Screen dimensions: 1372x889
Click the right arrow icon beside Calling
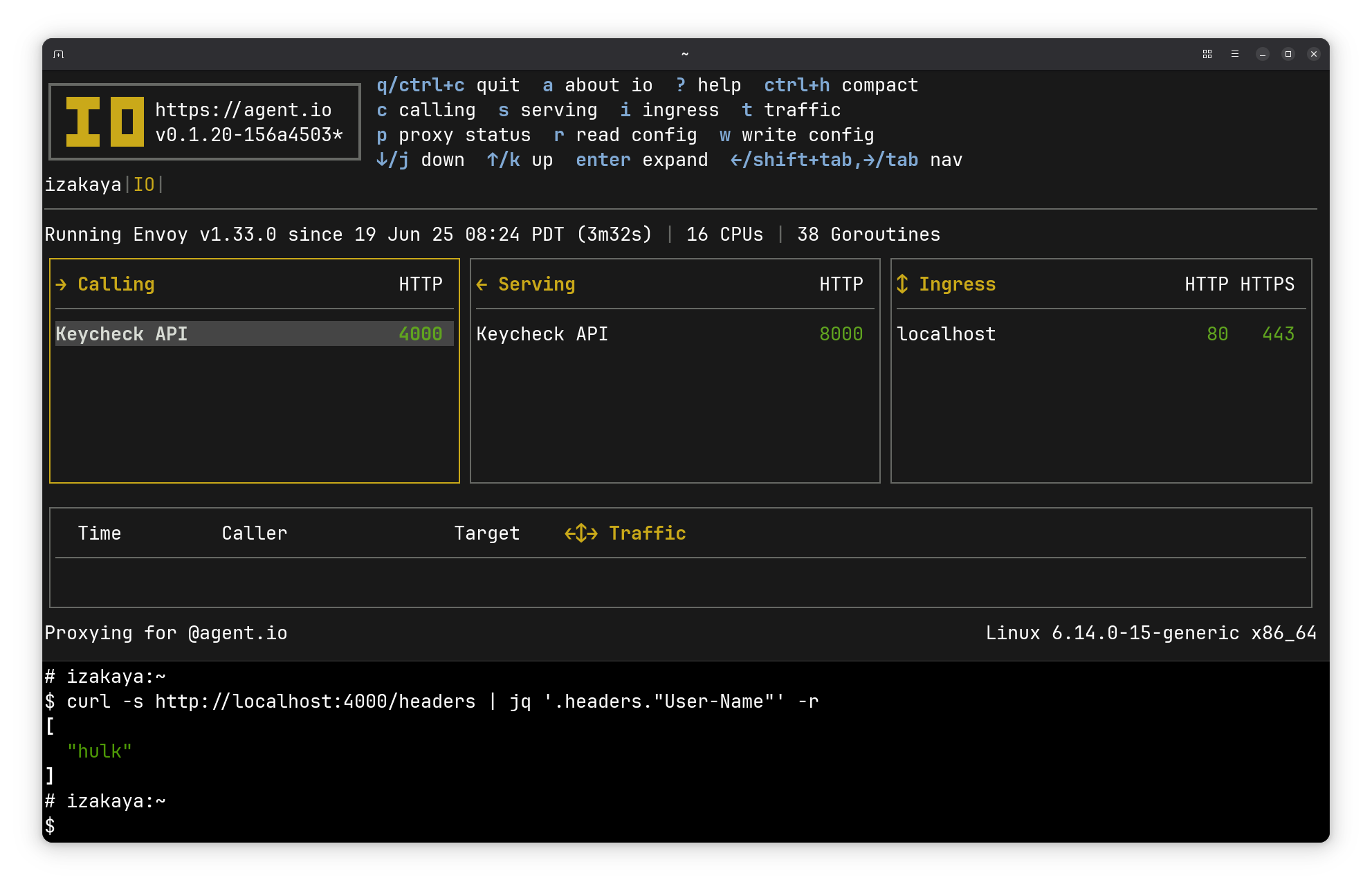tap(61, 284)
